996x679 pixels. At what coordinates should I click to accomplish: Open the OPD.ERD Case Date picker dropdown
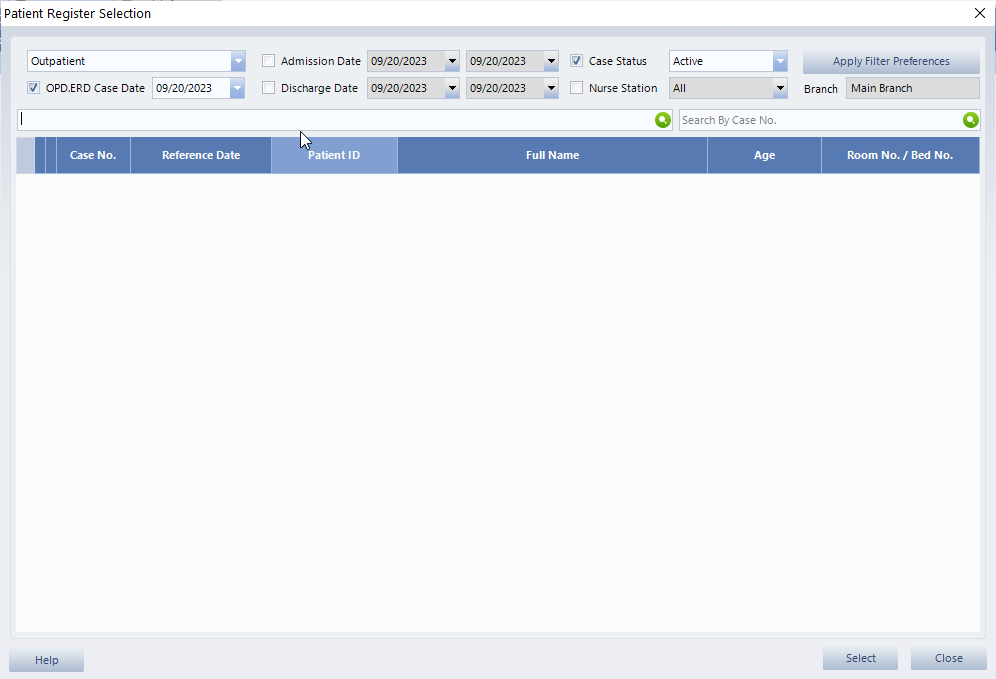237,88
